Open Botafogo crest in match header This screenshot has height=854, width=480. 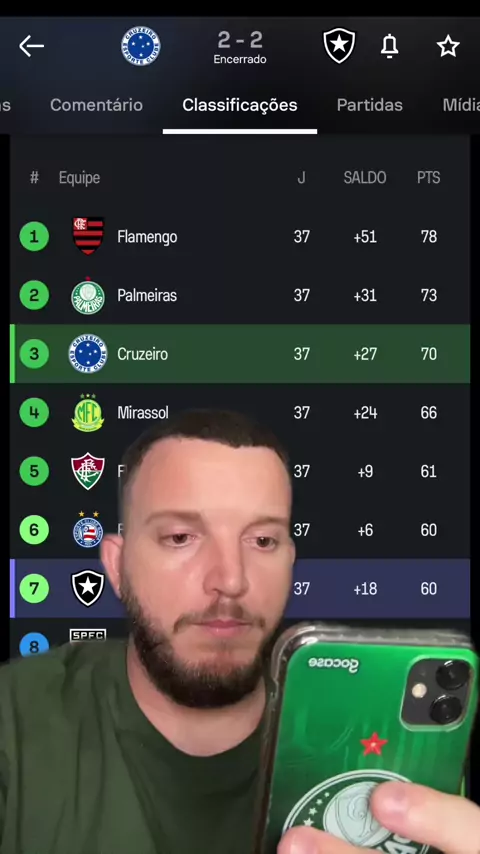click(339, 46)
